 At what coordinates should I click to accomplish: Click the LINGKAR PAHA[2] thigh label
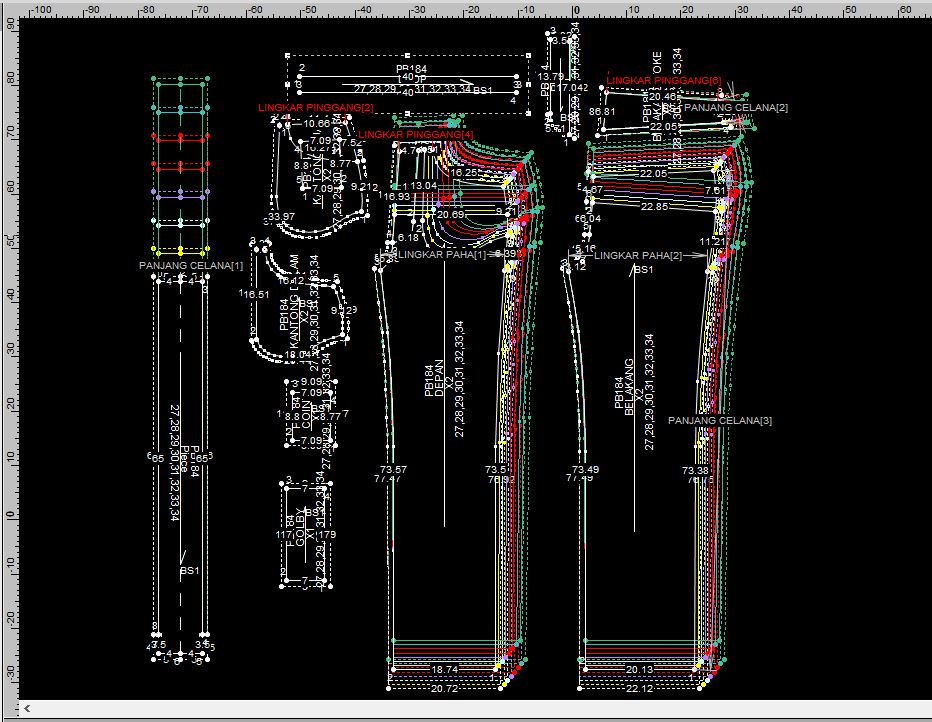638,256
